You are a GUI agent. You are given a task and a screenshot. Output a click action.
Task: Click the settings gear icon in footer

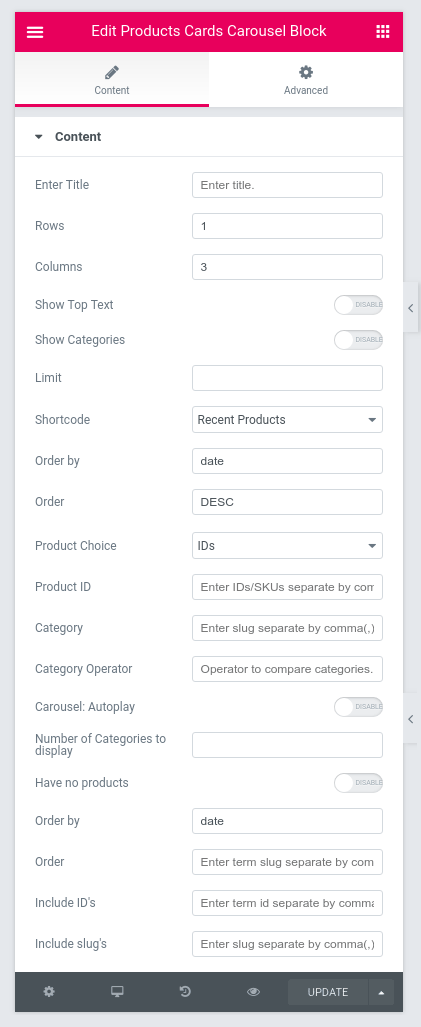[49, 992]
